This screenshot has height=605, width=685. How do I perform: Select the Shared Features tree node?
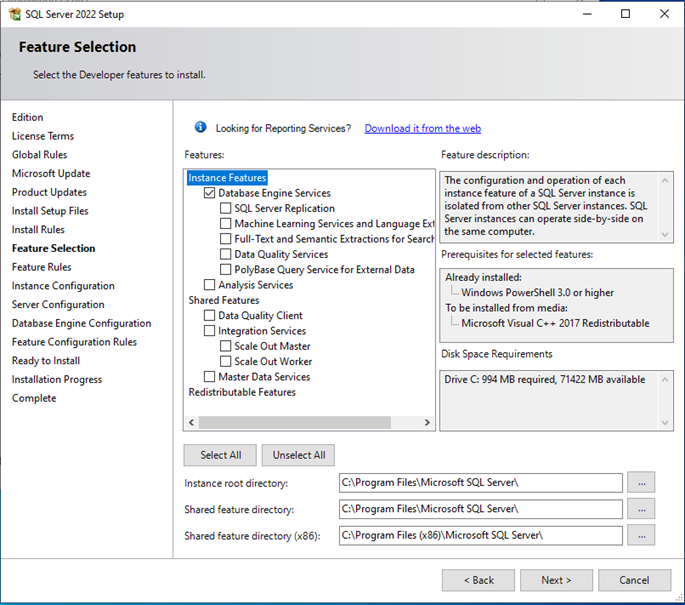(224, 300)
